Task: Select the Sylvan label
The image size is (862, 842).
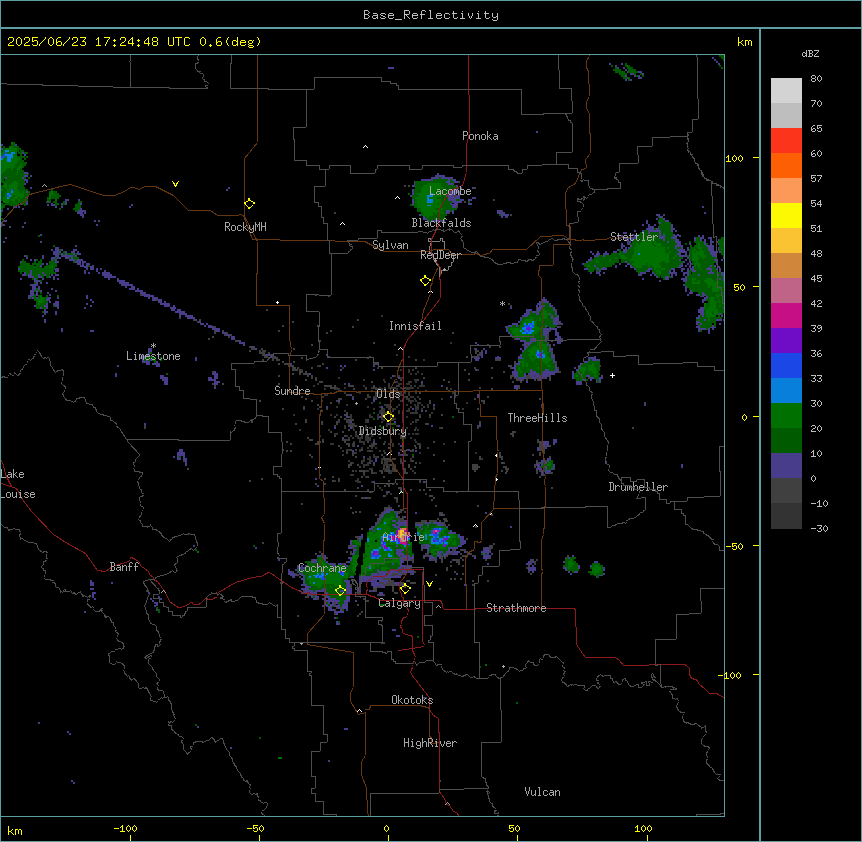Action: 390,245
